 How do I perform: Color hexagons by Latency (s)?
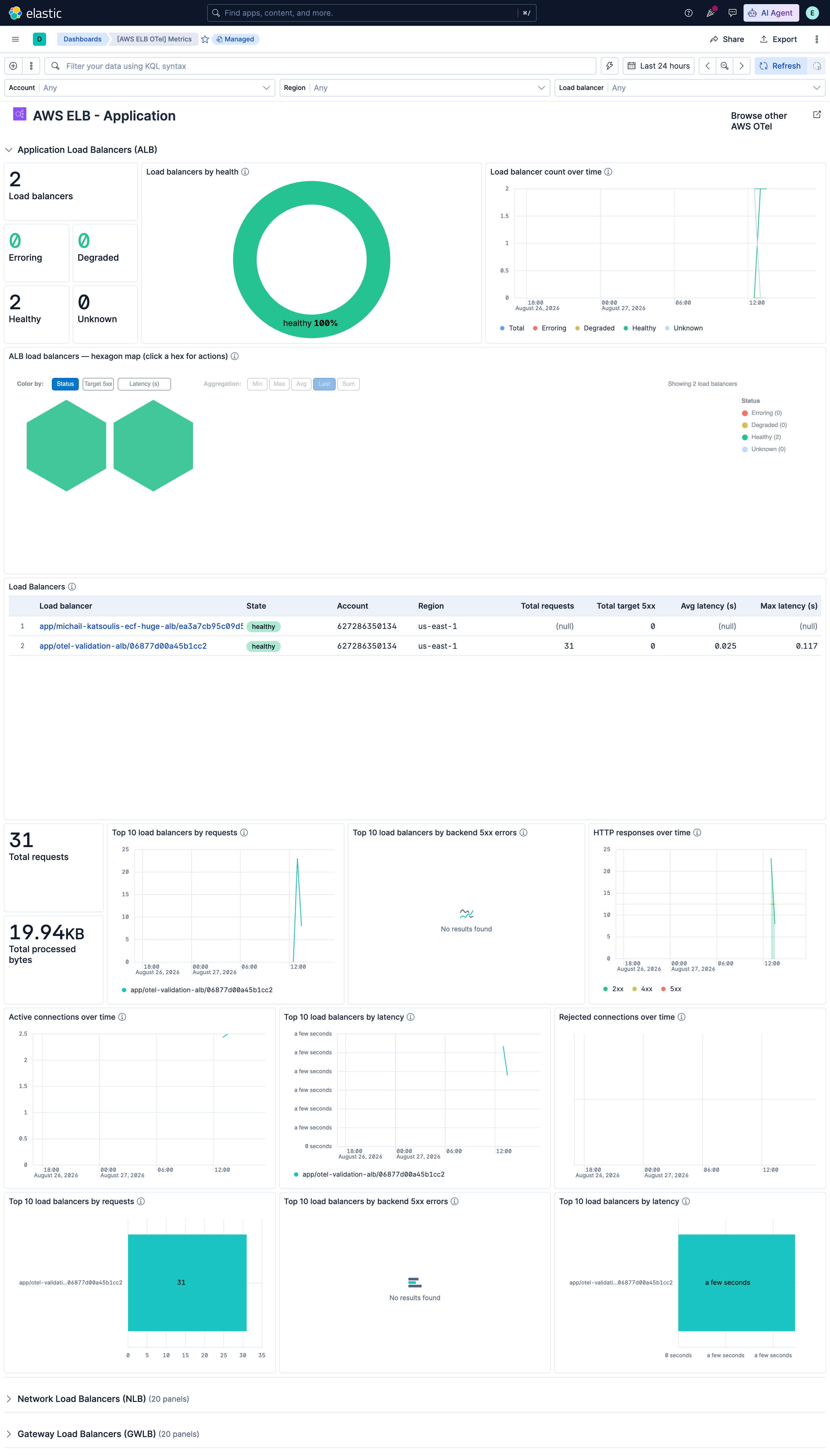pos(144,384)
